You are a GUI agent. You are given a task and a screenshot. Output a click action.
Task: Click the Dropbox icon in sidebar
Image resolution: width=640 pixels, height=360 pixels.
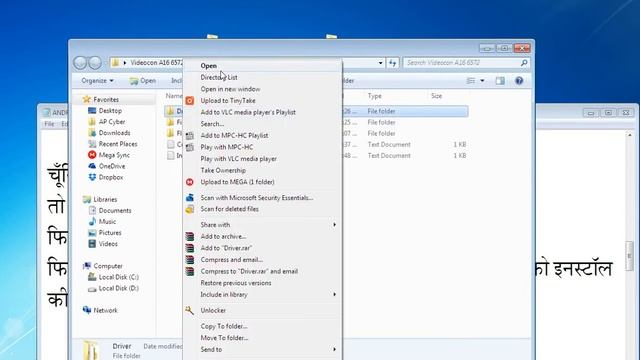[92, 177]
